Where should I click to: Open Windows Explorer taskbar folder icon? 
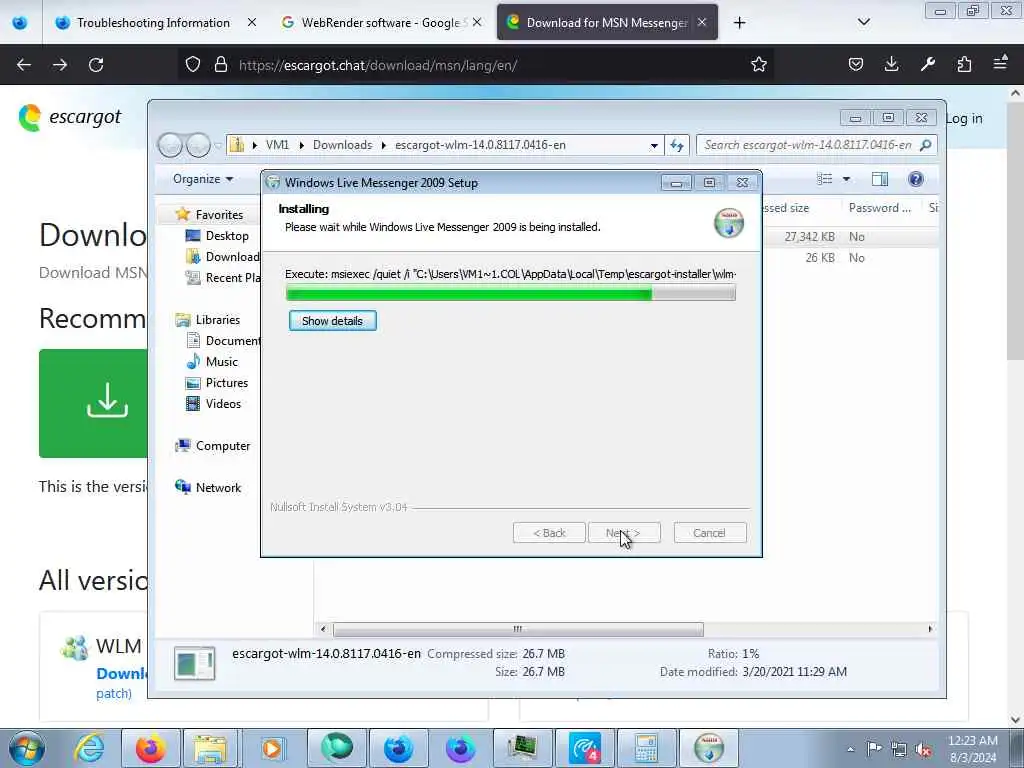pyautogui.click(x=209, y=748)
